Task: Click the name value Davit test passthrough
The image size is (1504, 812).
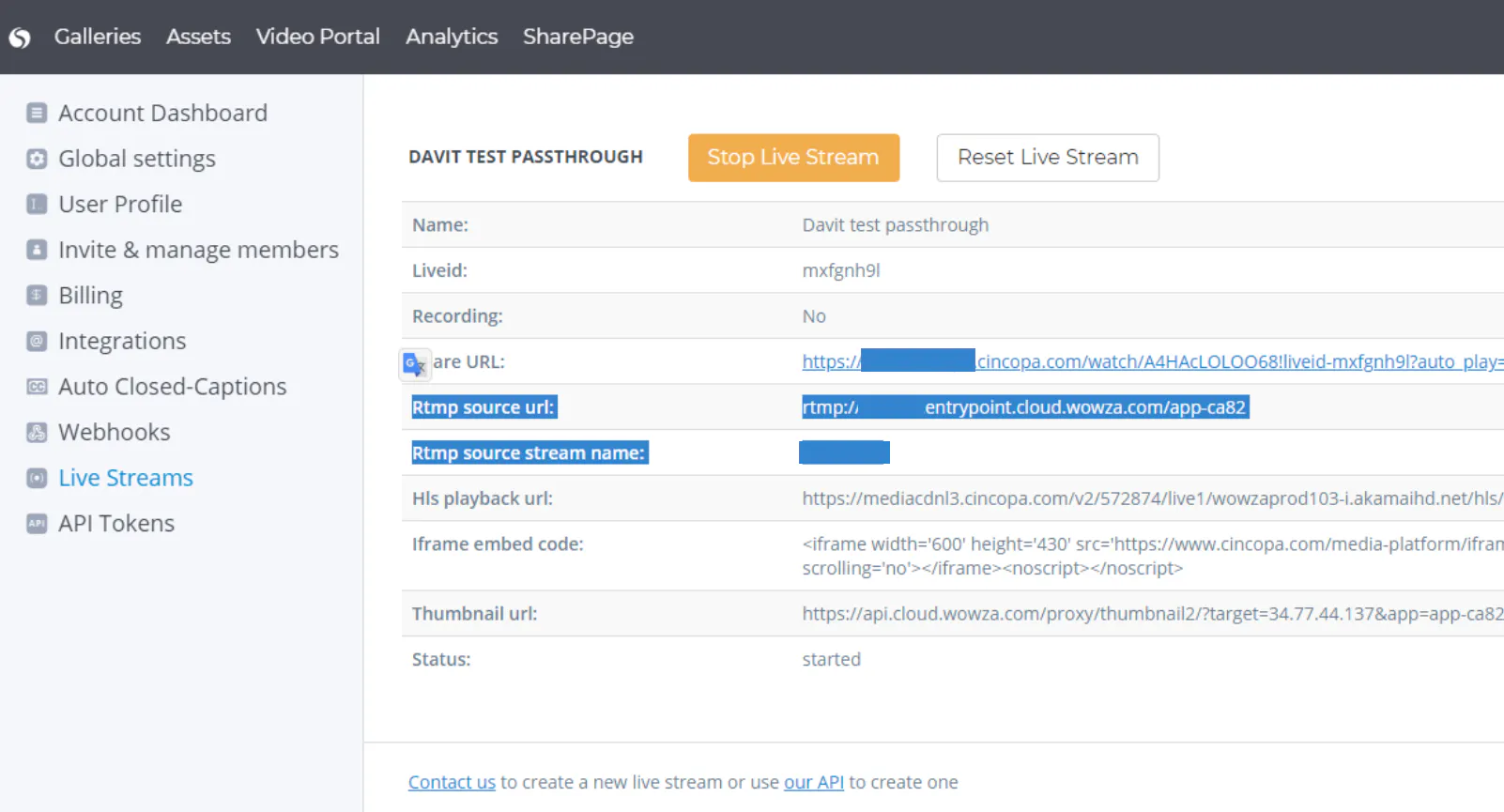Action: click(896, 225)
